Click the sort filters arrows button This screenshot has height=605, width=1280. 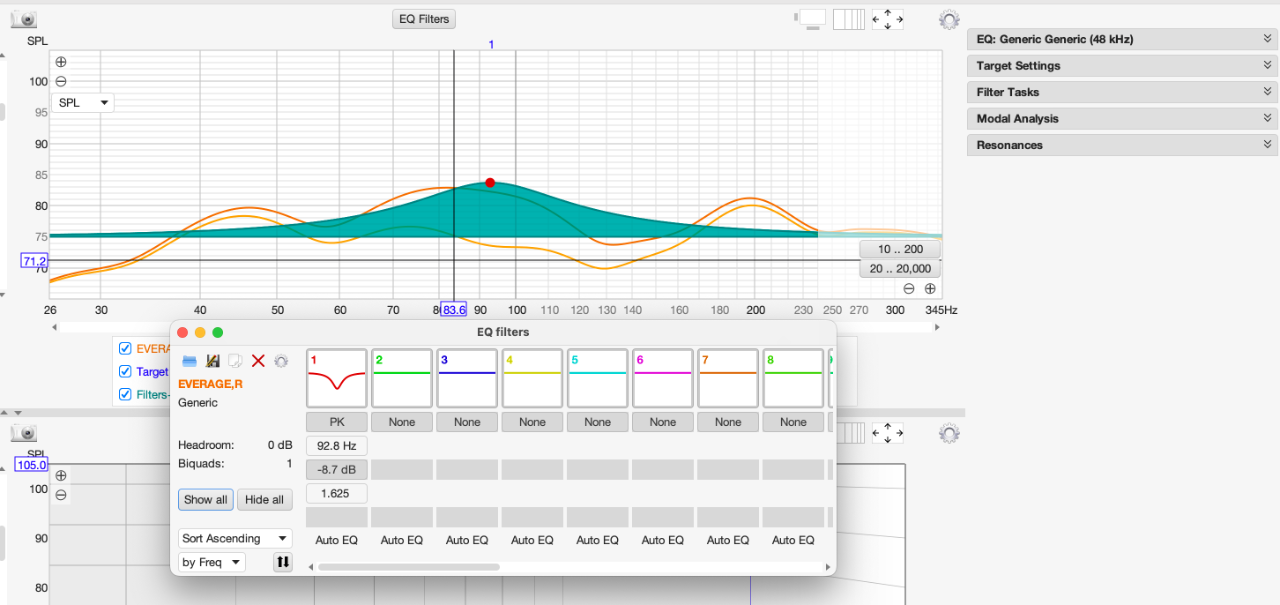(x=283, y=562)
